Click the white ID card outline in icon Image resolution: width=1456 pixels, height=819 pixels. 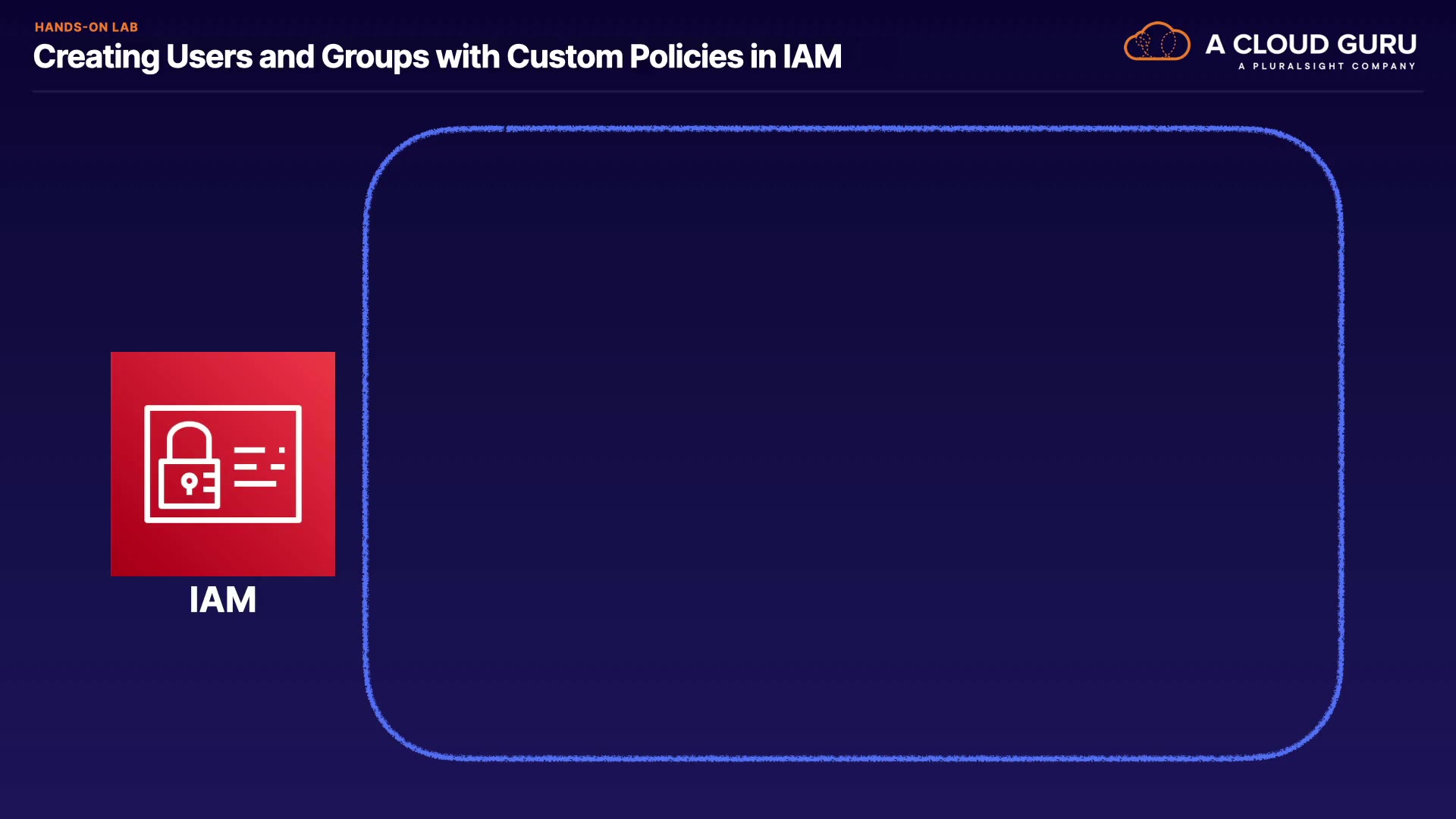tap(223, 409)
